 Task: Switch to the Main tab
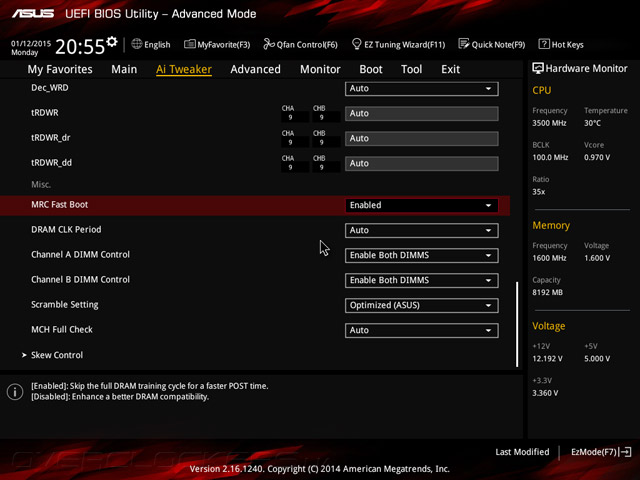pos(124,69)
